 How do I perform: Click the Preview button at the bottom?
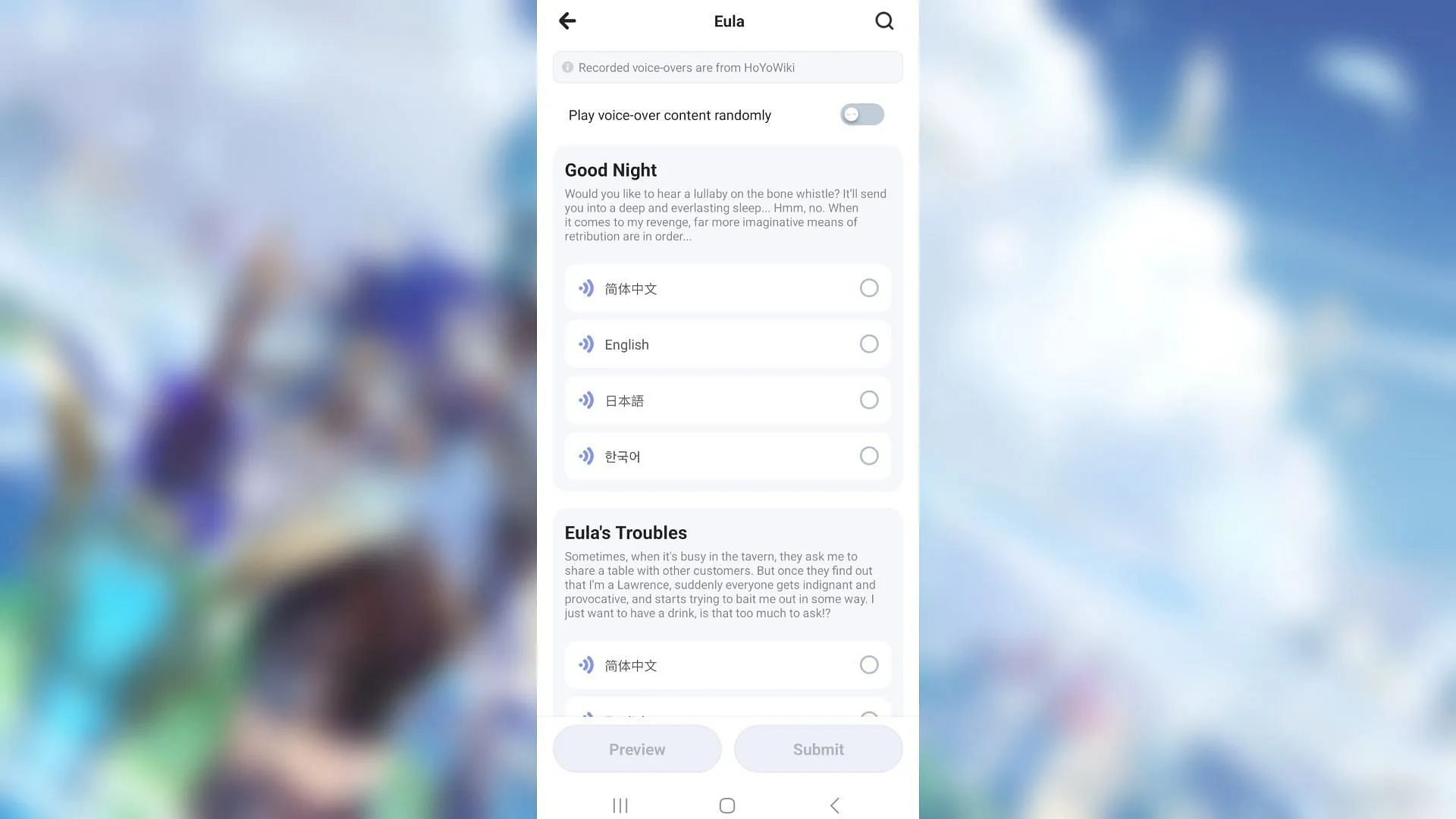point(637,749)
